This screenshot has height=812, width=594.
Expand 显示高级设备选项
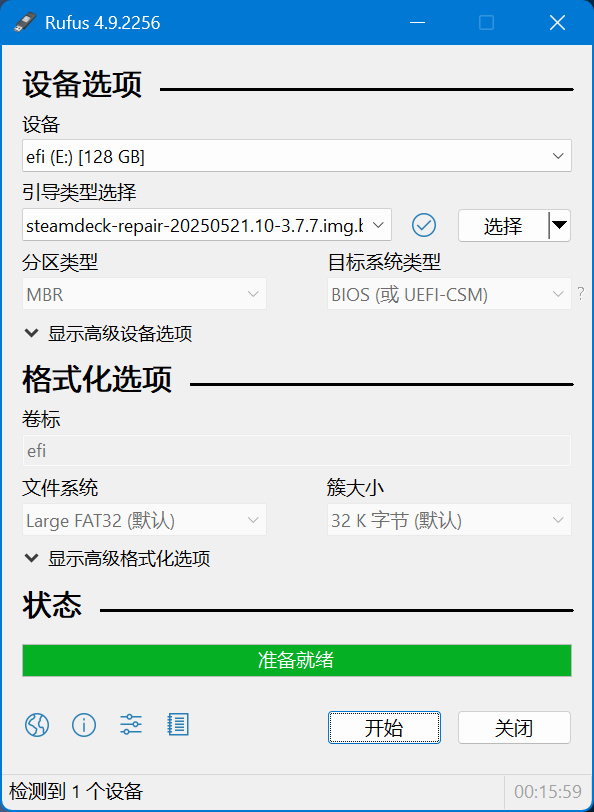tap(109, 334)
